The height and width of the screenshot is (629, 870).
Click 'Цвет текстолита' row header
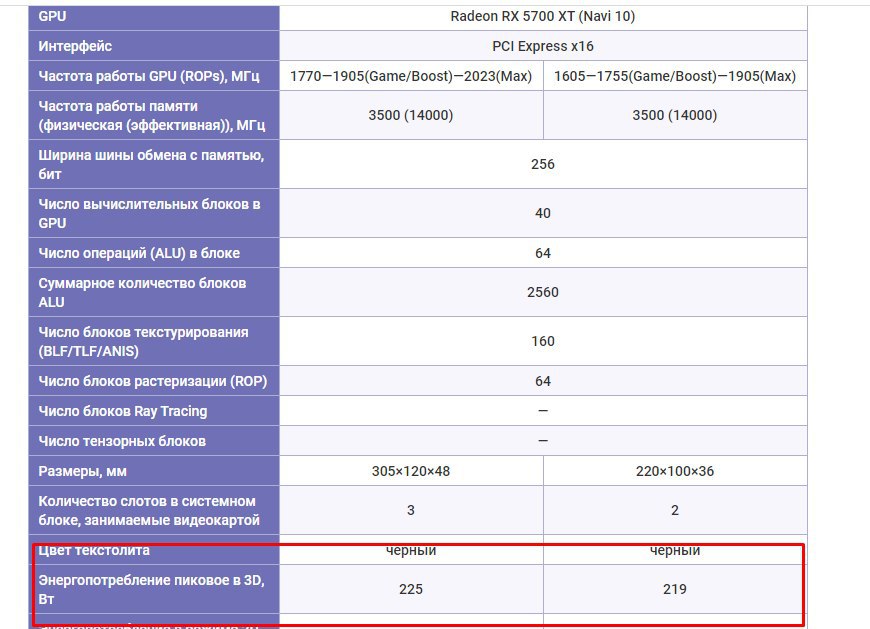click(154, 550)
